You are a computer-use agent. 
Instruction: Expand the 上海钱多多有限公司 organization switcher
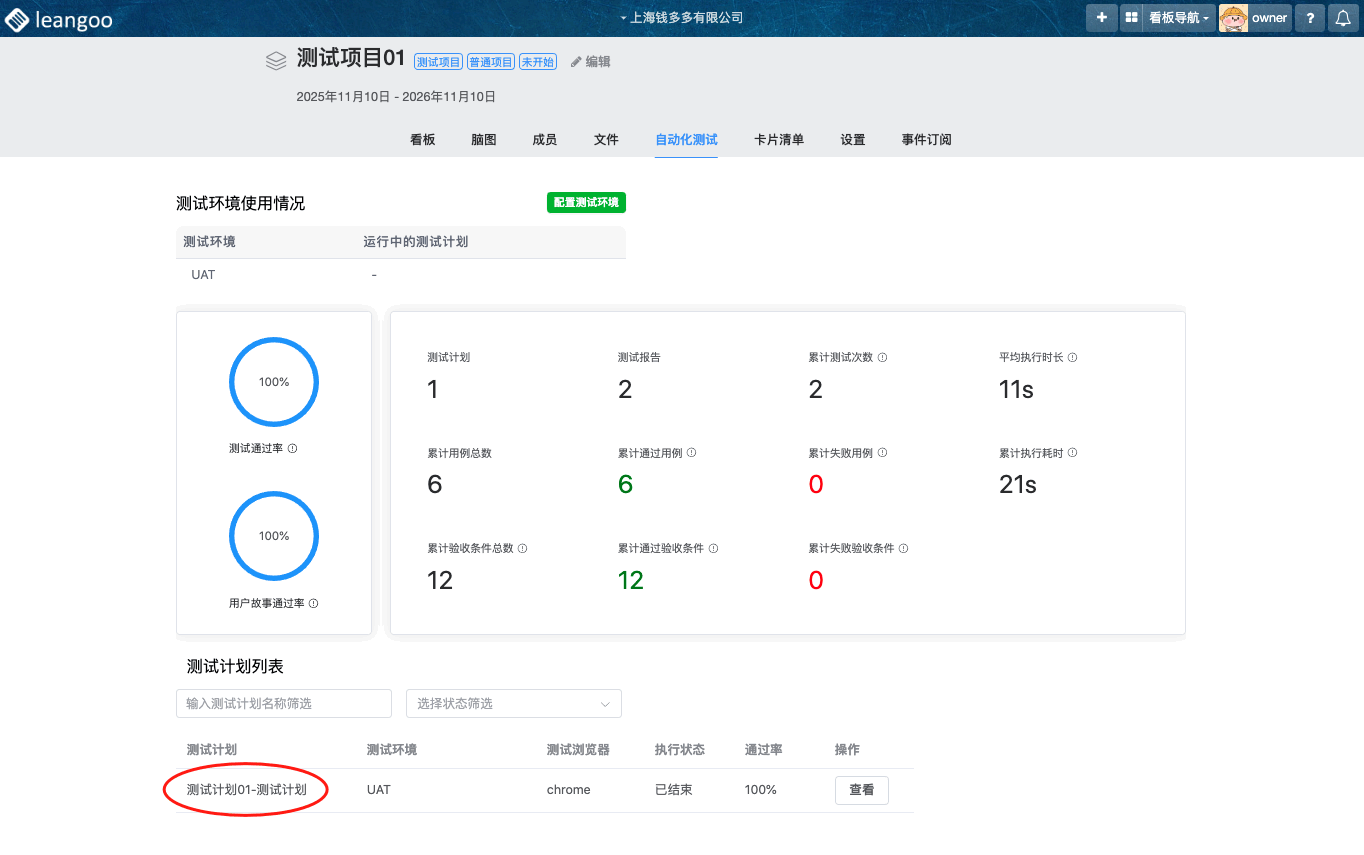point(682,18)
